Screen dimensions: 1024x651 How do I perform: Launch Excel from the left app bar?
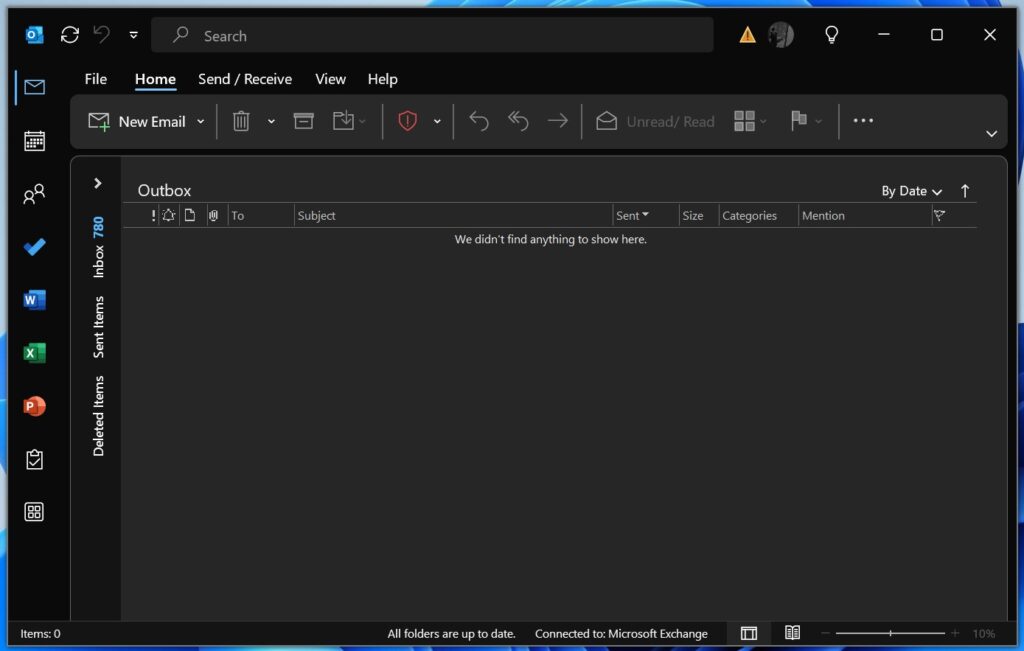coord(34,353)
